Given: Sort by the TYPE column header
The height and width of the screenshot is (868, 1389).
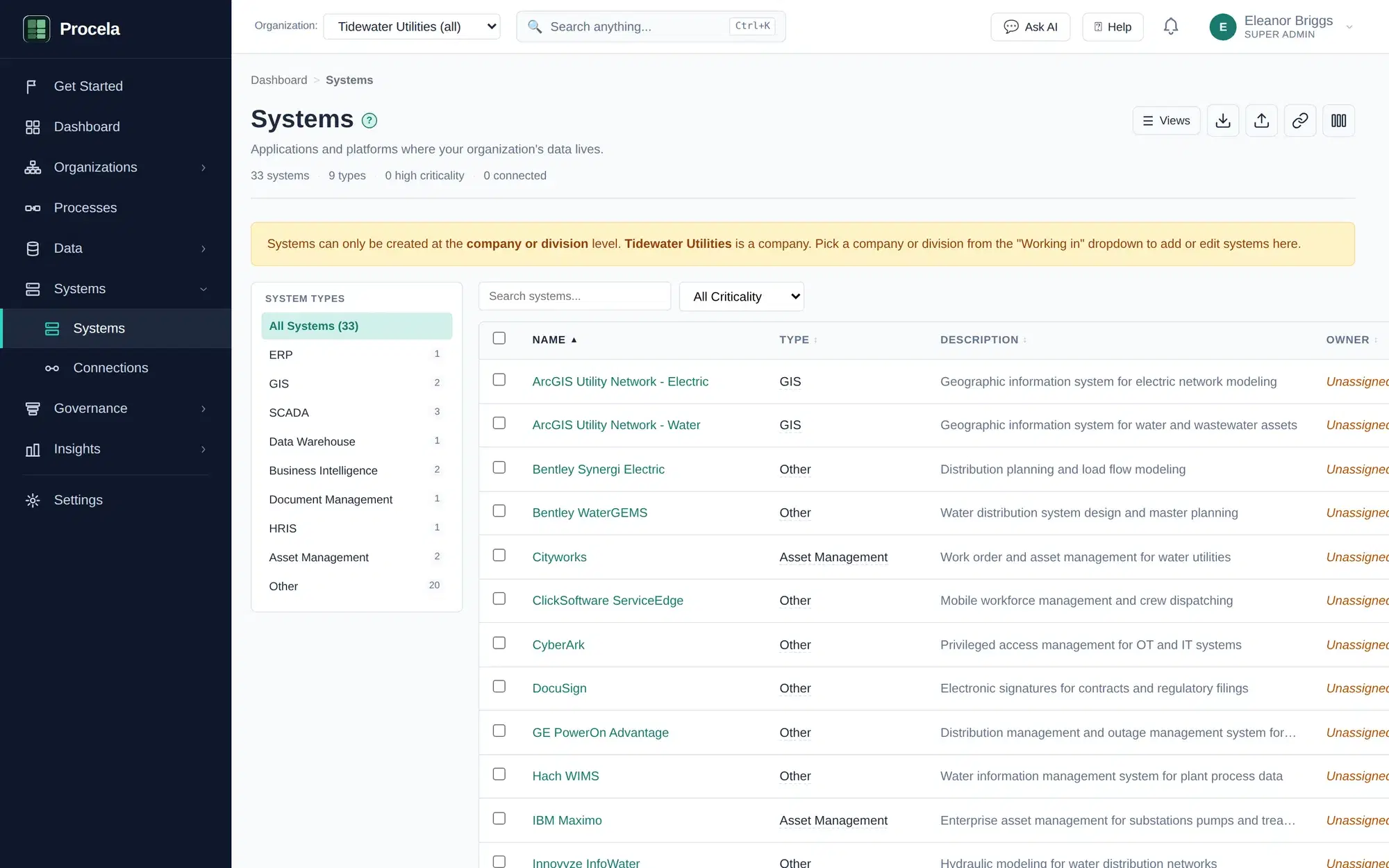Looking at the screenshot, I should coord(798,340).
